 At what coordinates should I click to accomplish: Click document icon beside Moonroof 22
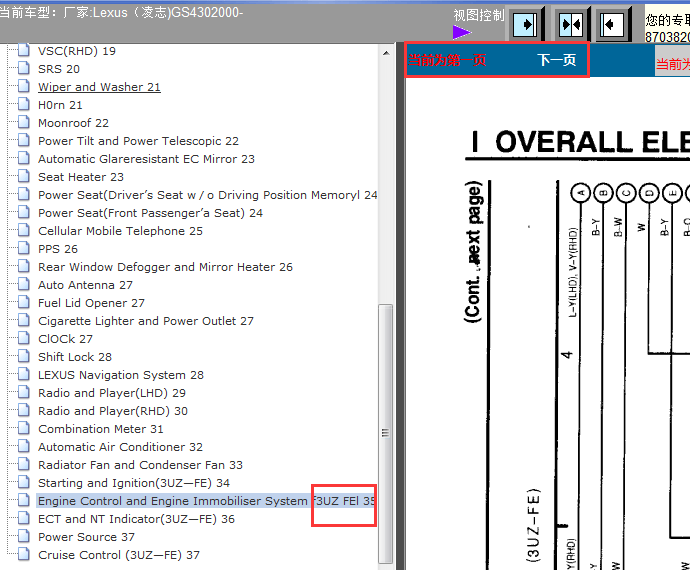pyautogui.click(x=24, y=123)
